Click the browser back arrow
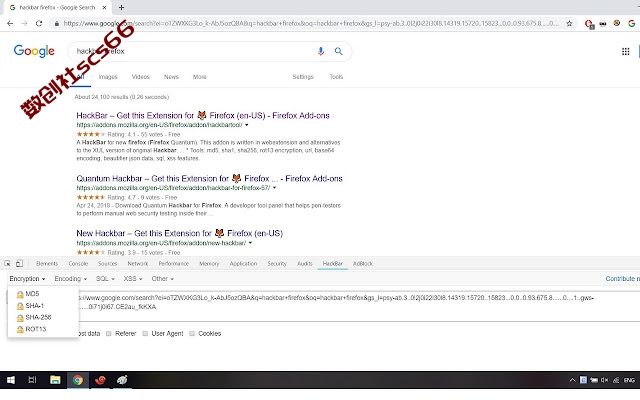This screenshot has width=640, height=400. click(x=10, y=24)
